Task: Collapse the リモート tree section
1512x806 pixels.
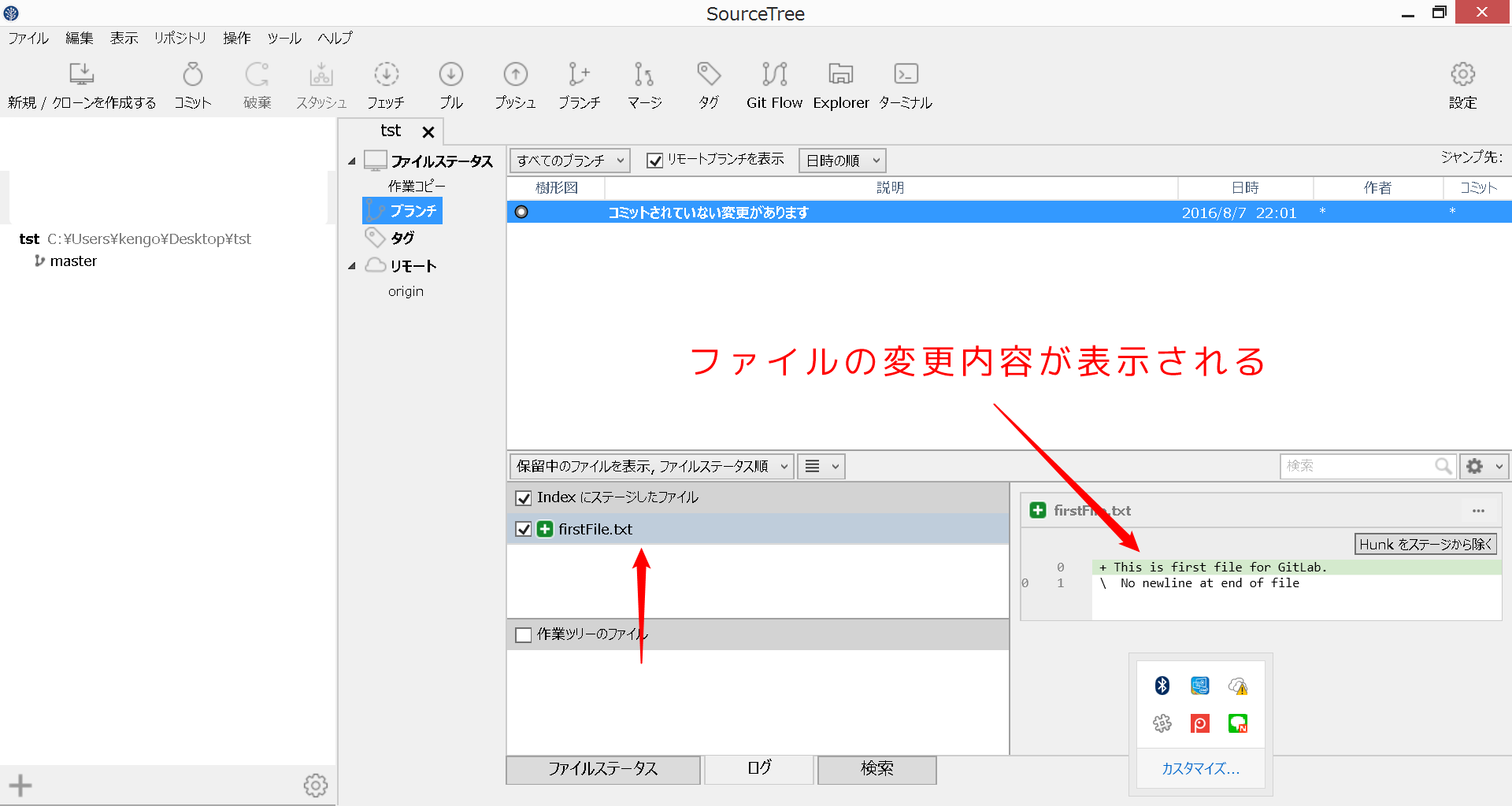Action: (x=352, y=266)
